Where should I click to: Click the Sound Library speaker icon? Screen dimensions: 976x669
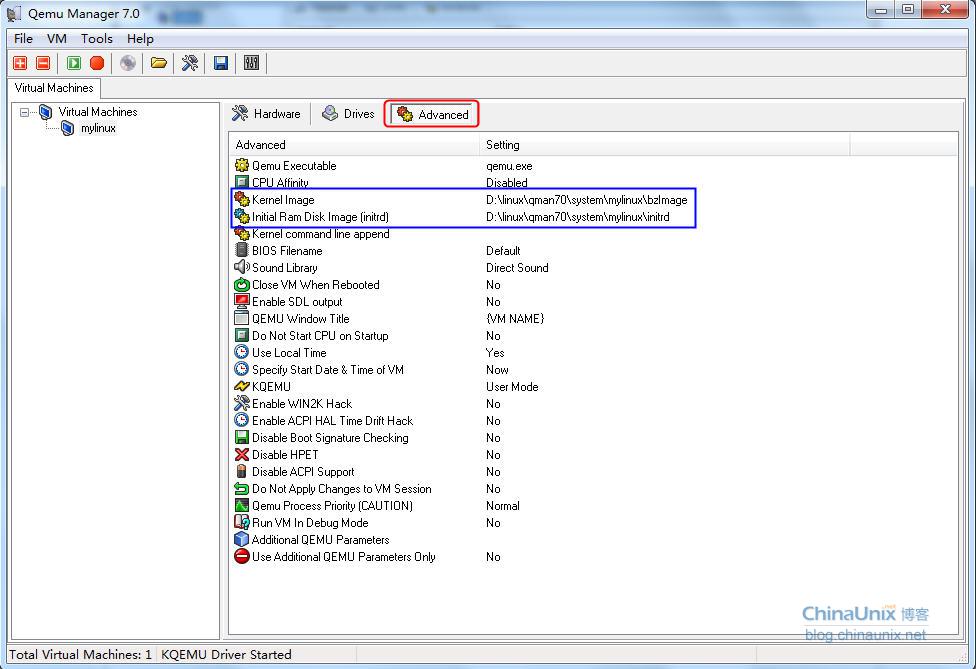(242, 267)
